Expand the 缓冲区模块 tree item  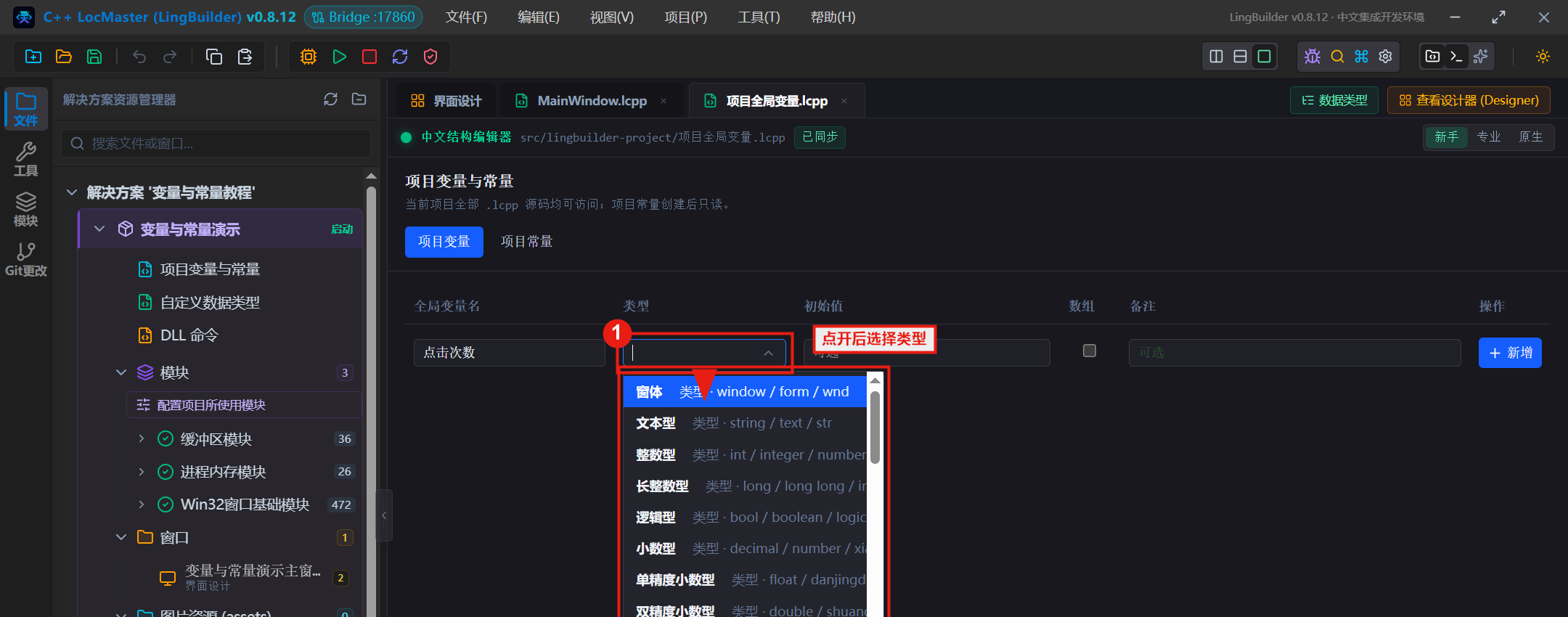[x=142, y=438]
